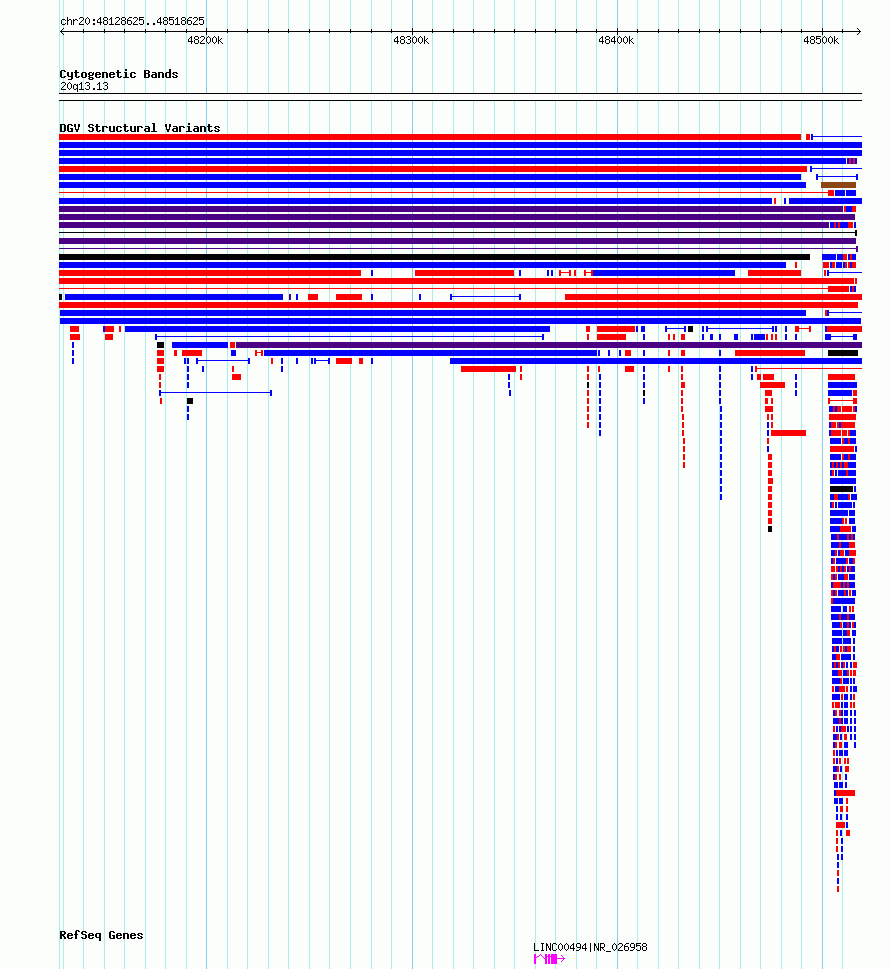Click the cytogenetic band line under 20q13.13
Viewport: 890px width, 969px height.
[x=460, y=97]
